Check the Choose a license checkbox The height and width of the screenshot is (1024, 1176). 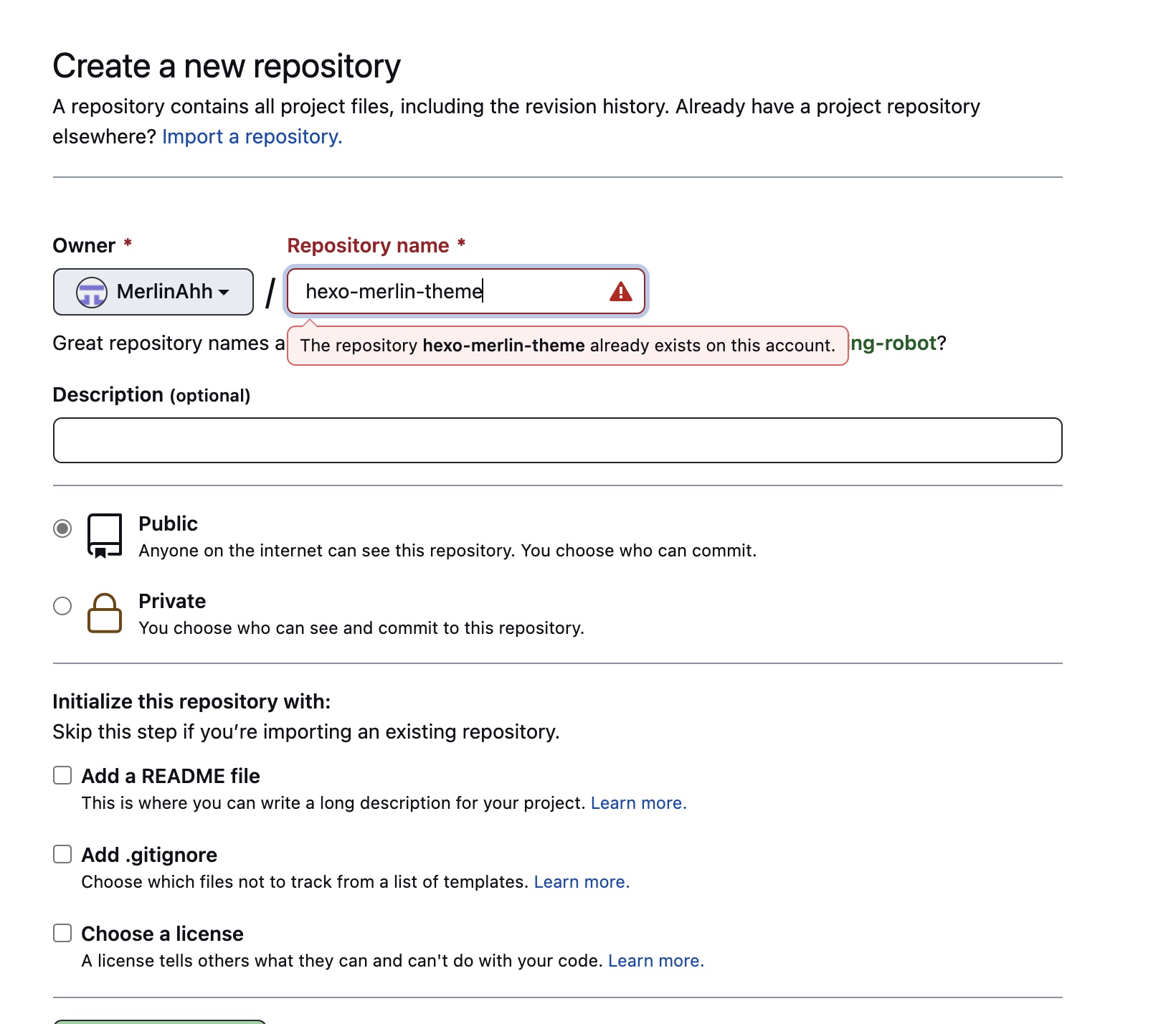coord(62,933)
